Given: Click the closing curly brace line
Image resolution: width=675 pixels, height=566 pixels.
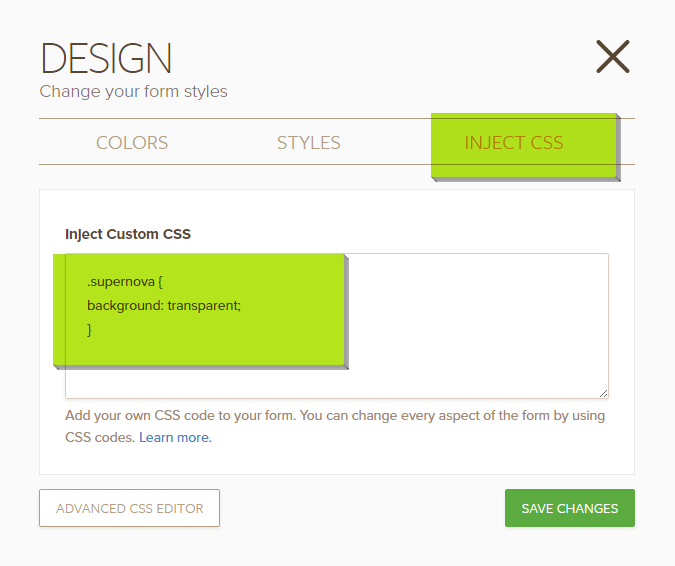Looking at the screenshot, I should [x=89, y=328].
